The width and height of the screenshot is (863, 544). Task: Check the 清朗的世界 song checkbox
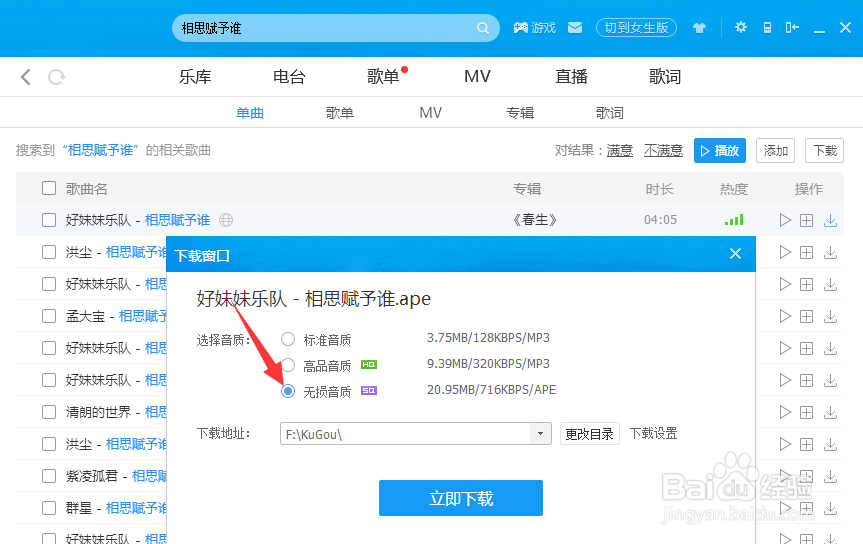click(49, 412)
